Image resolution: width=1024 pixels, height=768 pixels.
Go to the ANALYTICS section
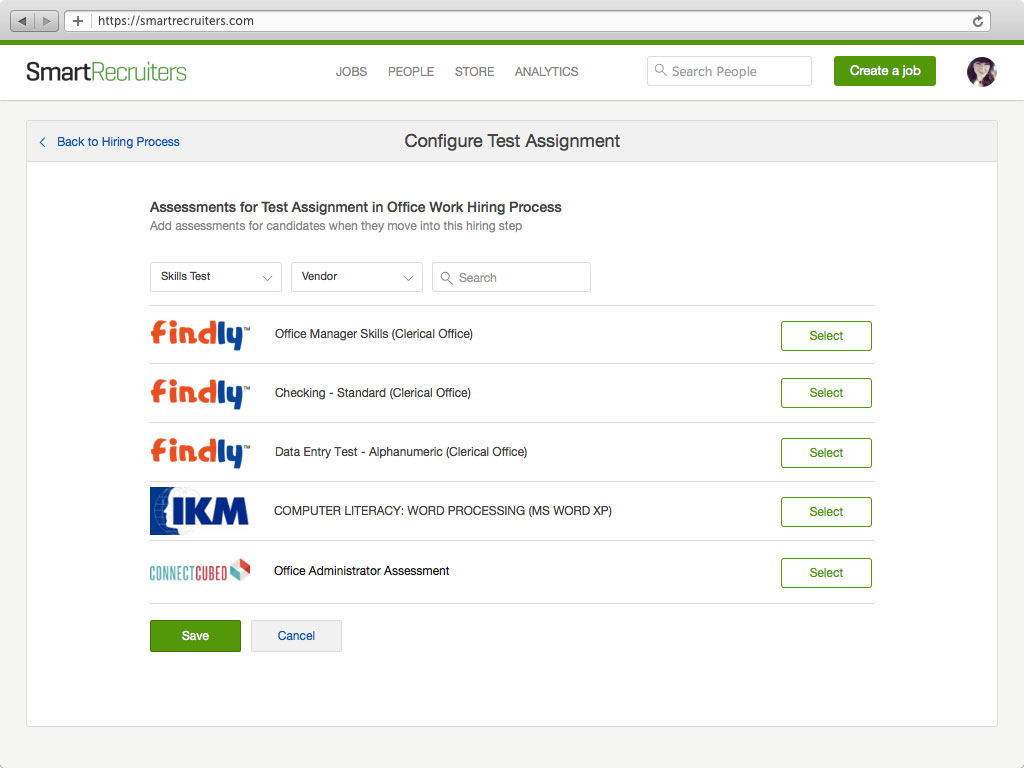546,72
